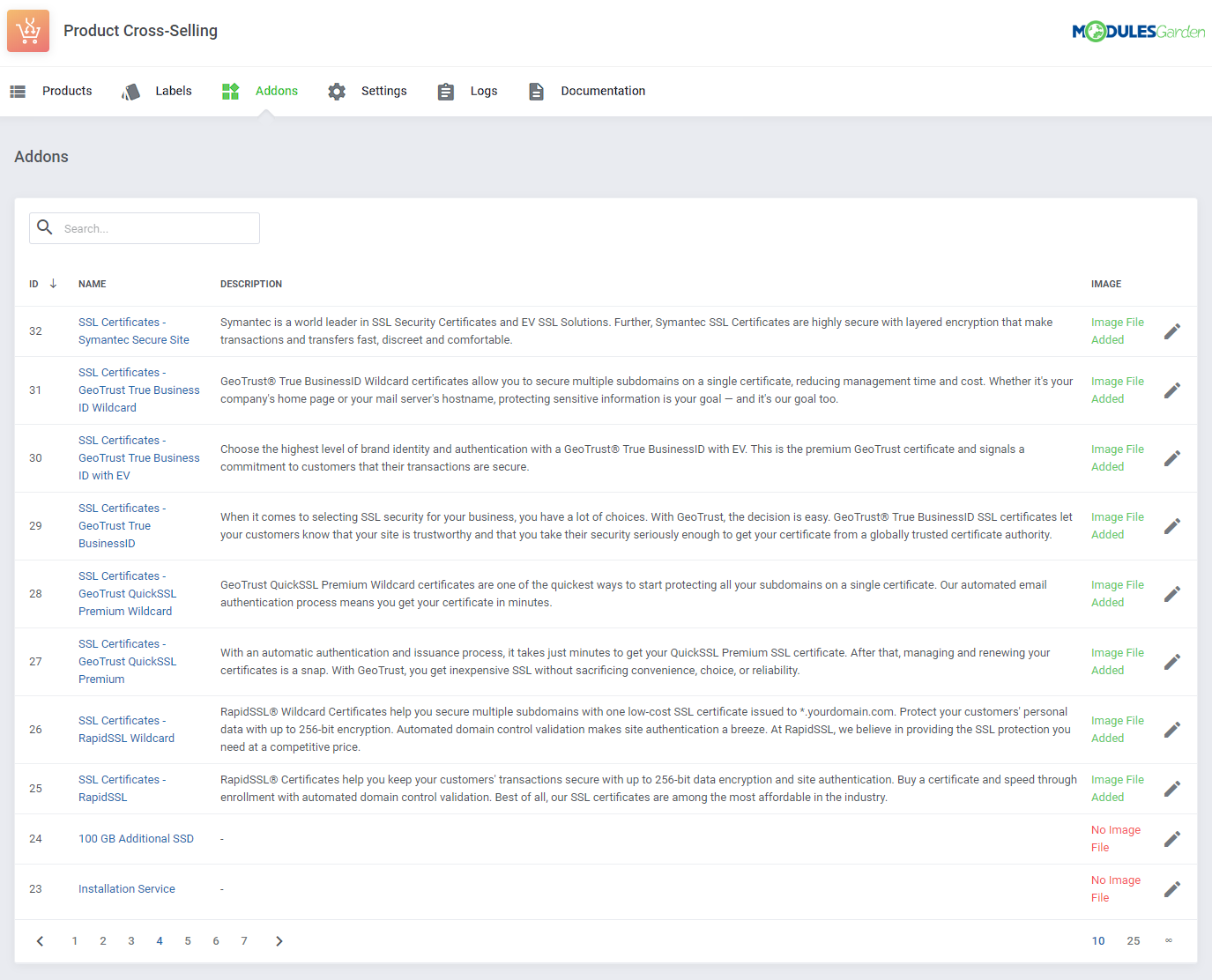Click the Product Cross-Selling cart logo icon

(28, 31)
